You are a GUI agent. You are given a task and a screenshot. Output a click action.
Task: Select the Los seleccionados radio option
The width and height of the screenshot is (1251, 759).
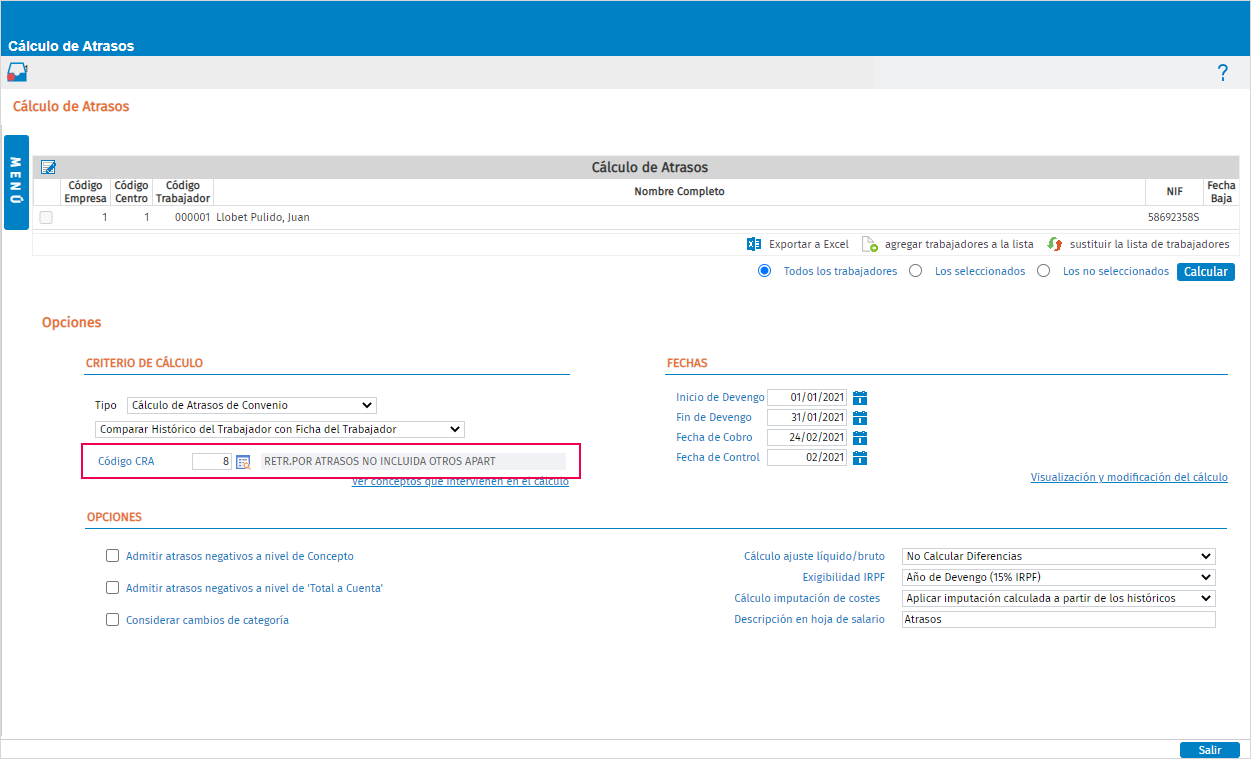[915, 271]
